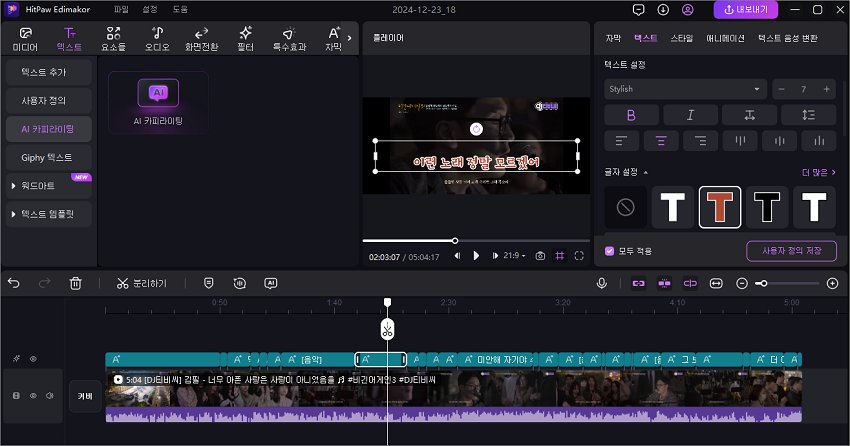
Task: Apply italic formatting to the text
Action: pyautogui.click(x=690, y=115)
